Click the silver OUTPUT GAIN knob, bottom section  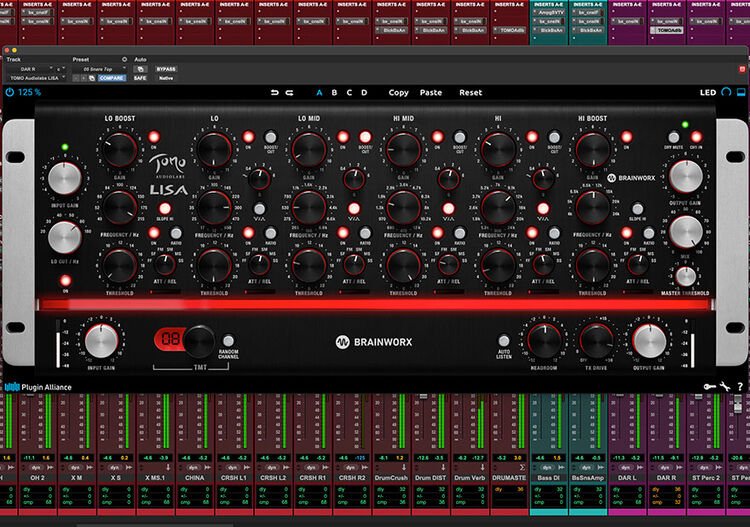pos(649,341)
